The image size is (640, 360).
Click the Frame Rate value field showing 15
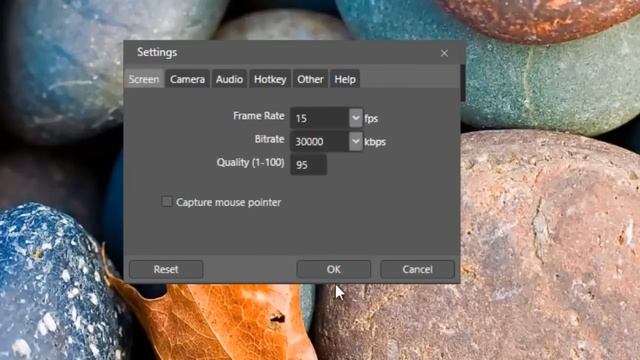coord(320,118)
